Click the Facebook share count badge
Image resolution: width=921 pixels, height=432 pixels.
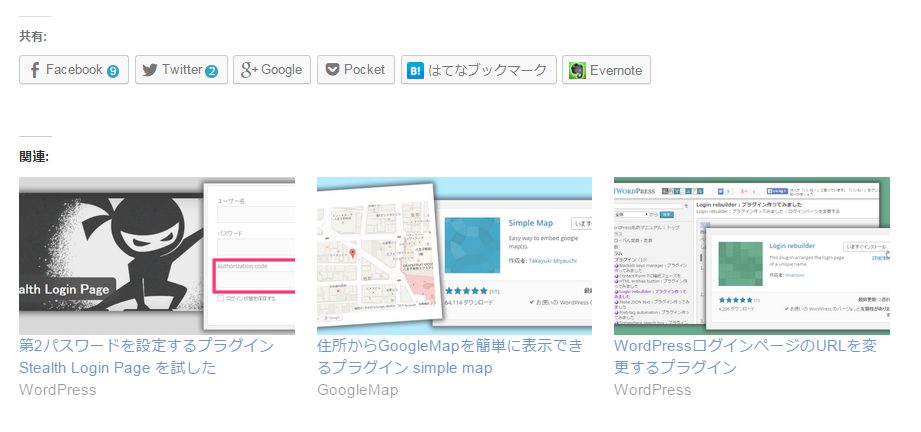[113, 71]
